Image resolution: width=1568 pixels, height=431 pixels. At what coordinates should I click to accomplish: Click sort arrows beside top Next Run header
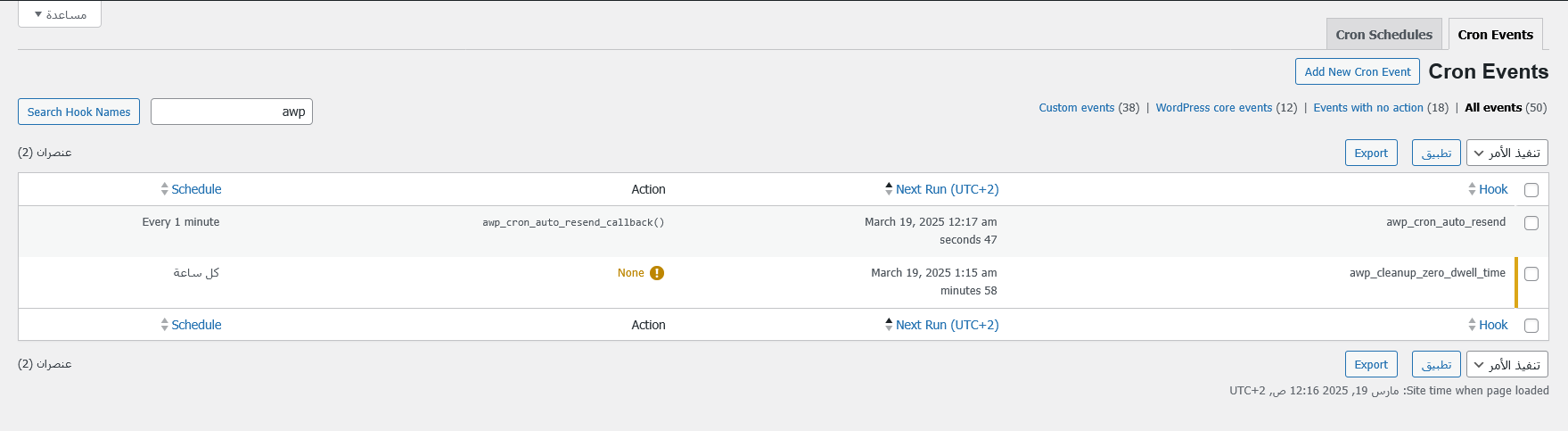[889, 189]
